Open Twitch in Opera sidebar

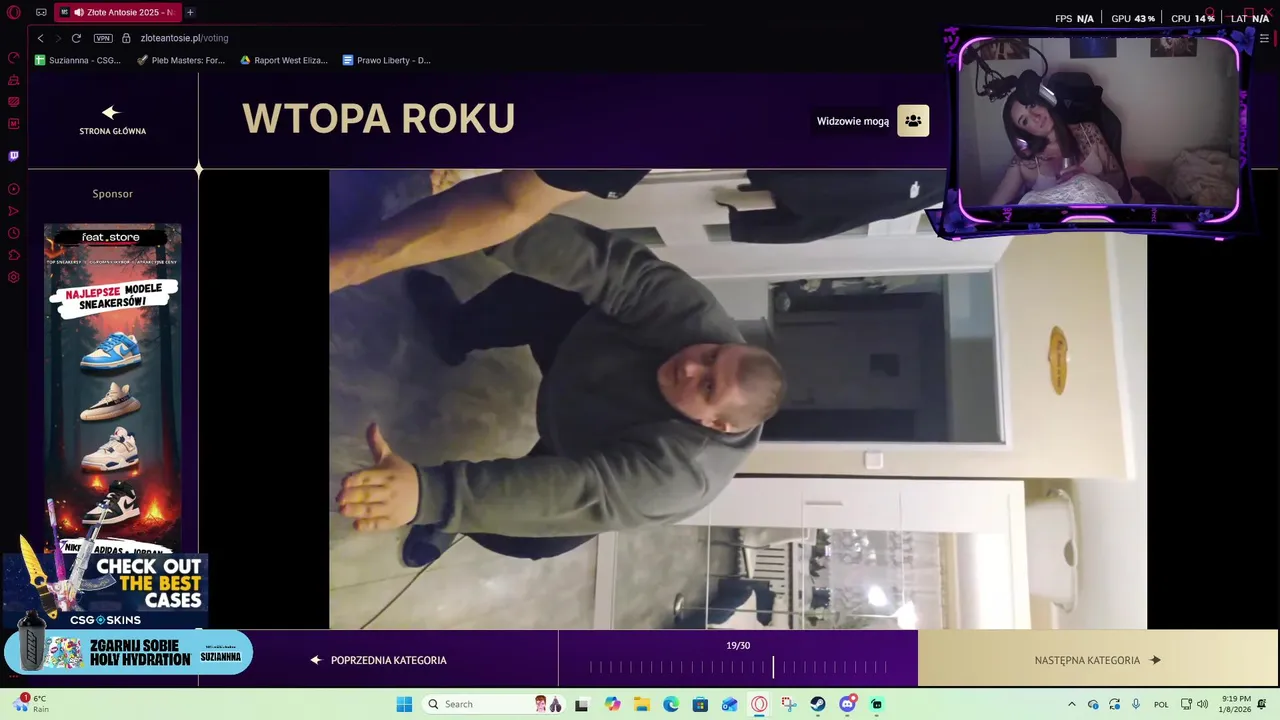tap(14, 156)
